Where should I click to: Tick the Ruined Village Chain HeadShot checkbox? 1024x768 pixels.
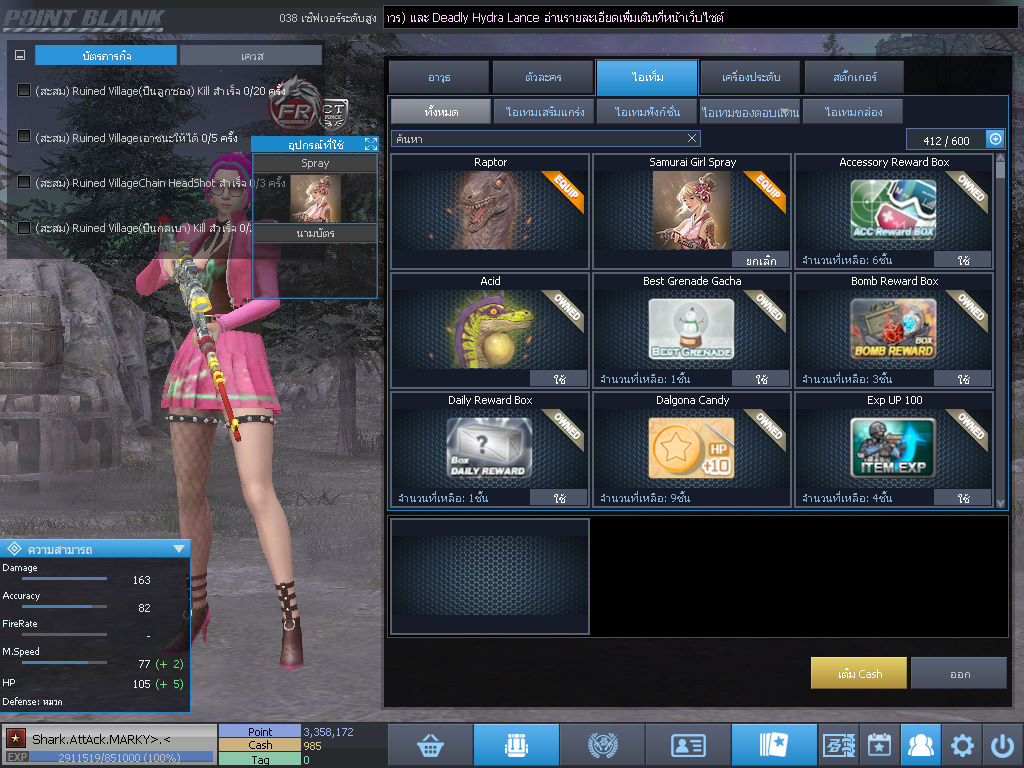tap(24, 182)
